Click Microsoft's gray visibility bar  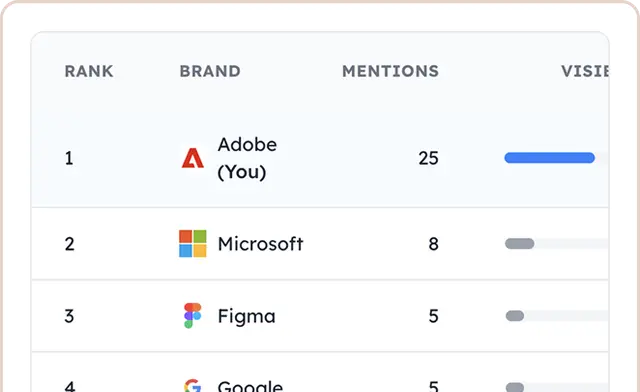point(520,244)
